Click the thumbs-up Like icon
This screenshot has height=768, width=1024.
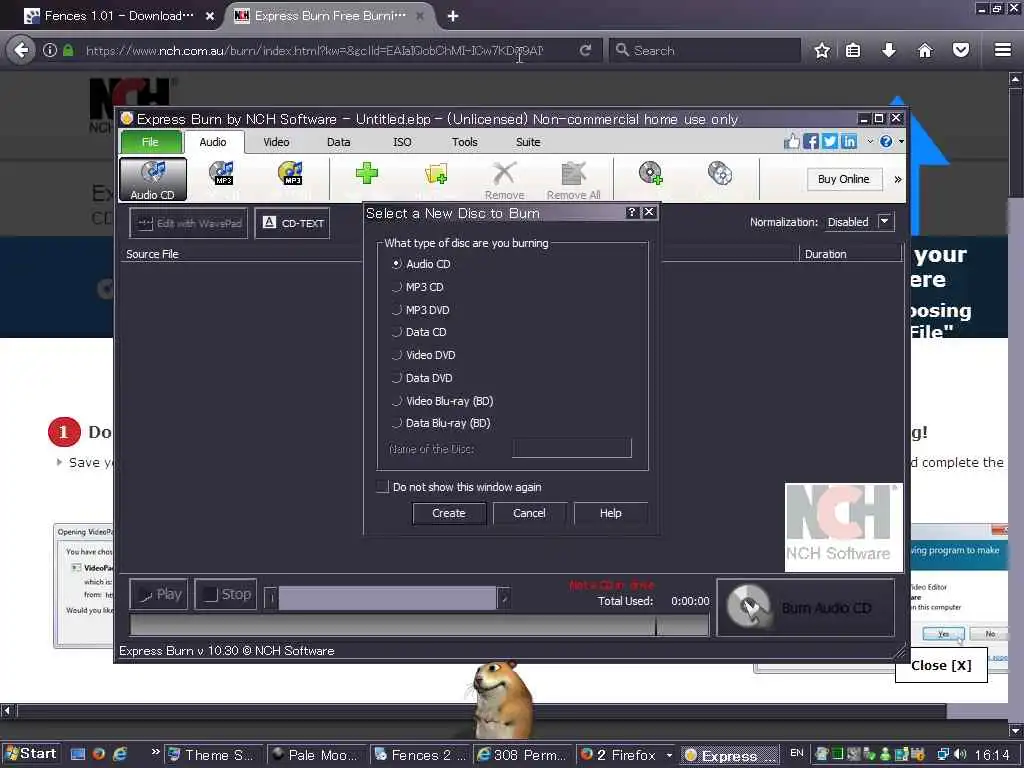click(792, 141)
